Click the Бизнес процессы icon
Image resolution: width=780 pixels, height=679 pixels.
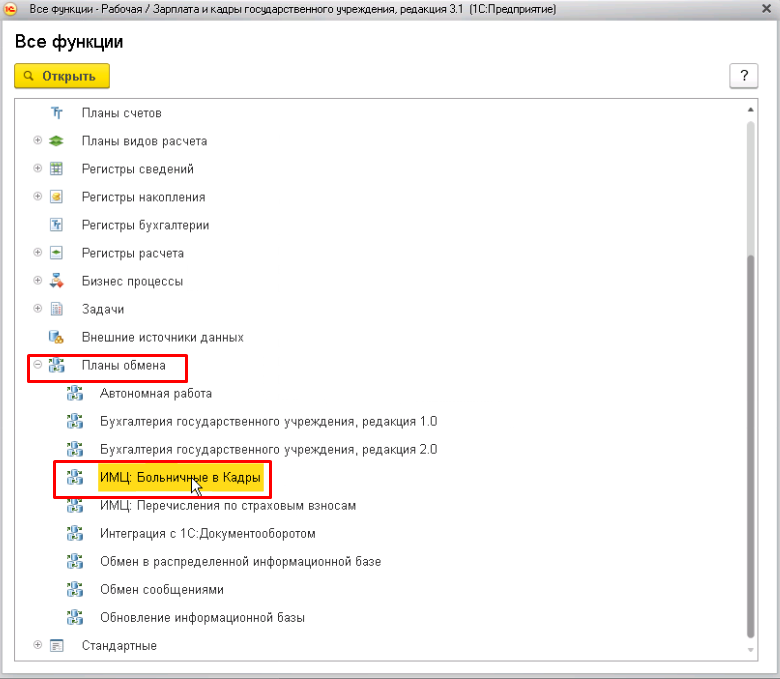57,281
